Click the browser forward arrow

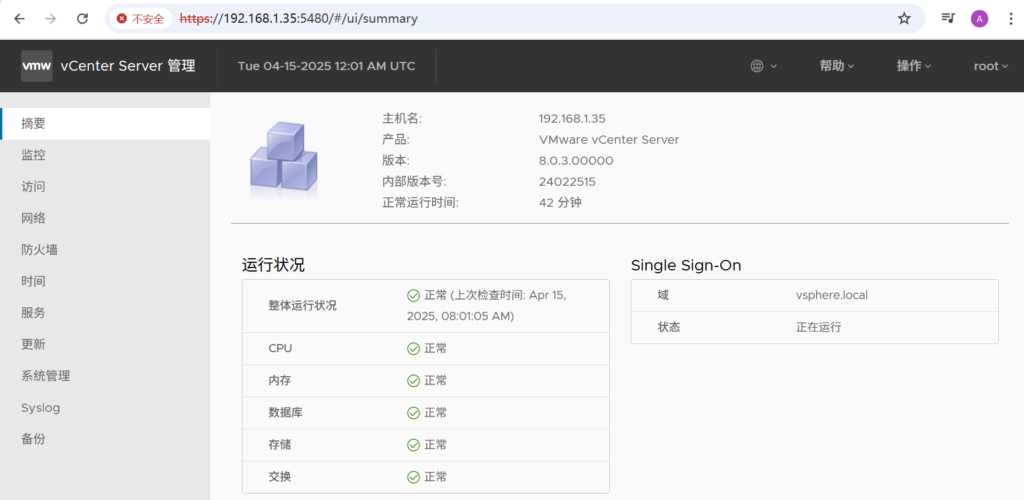point(51,19)
